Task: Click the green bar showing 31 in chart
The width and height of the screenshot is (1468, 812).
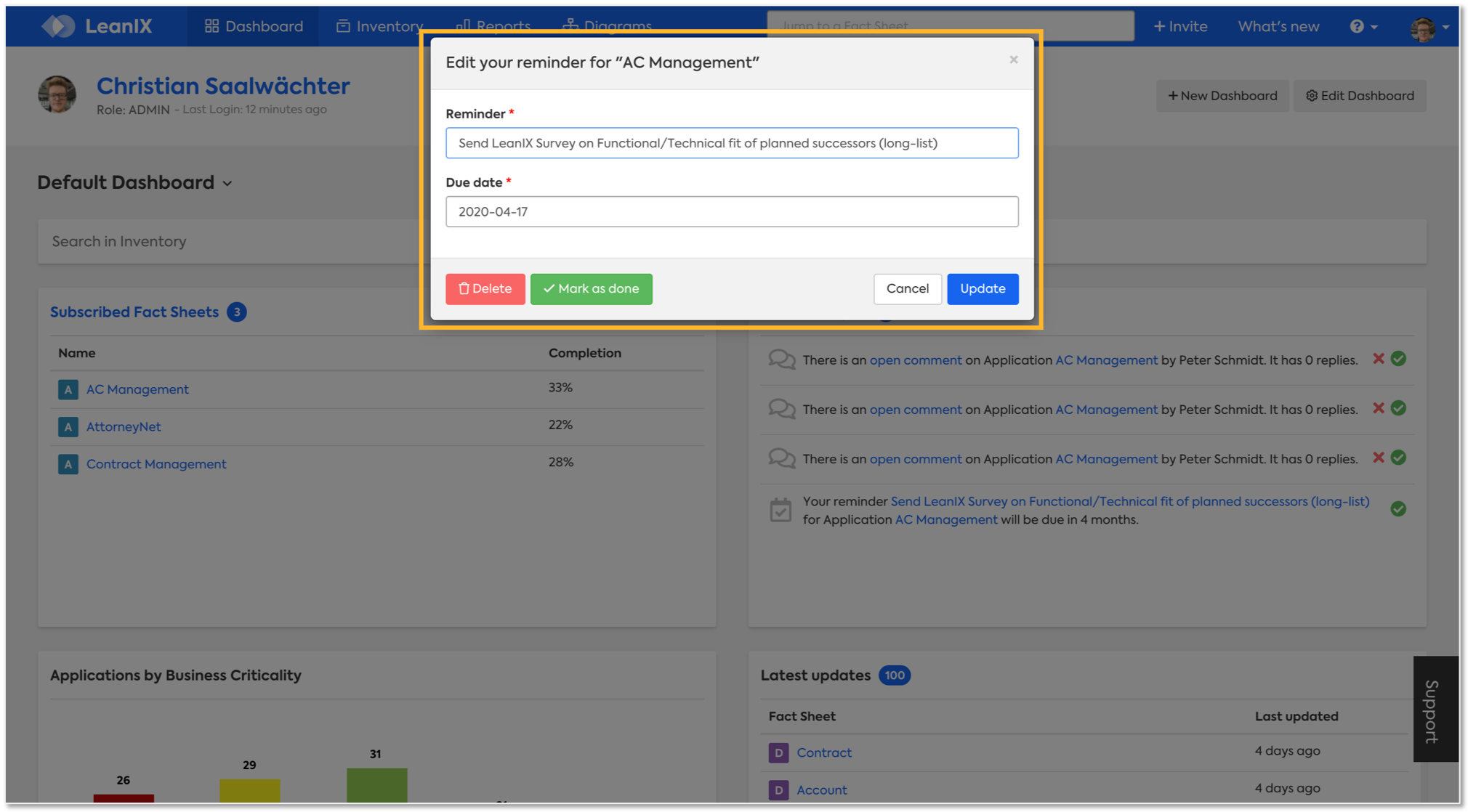Action: pos(376,785)
